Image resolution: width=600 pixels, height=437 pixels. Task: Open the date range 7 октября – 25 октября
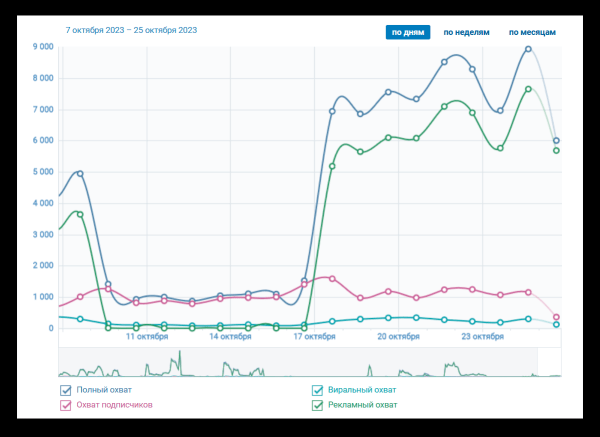tap(131, 30)
